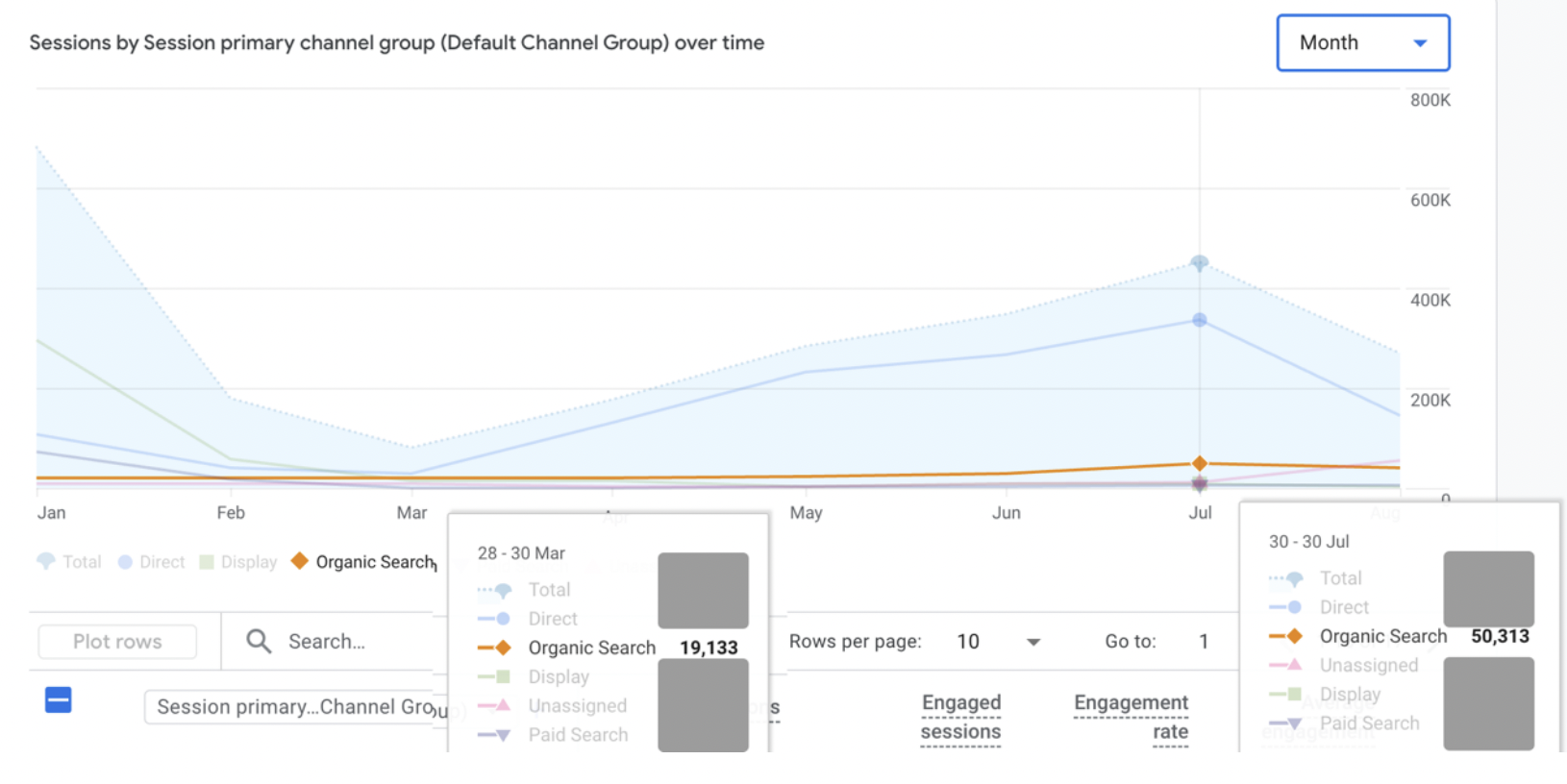This screenshot has width=1567, height=784.
Task: Select the Total data point at Jul
Action: click(1200, 262)
